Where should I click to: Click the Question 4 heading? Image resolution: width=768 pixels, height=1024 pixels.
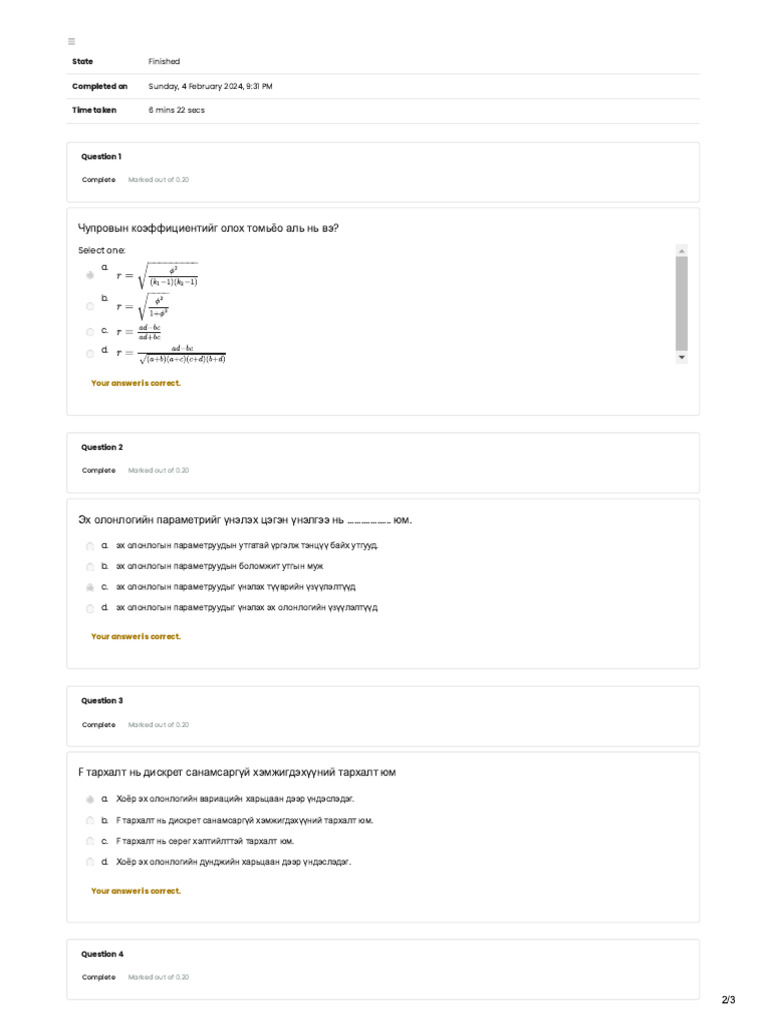click(101, 954)
